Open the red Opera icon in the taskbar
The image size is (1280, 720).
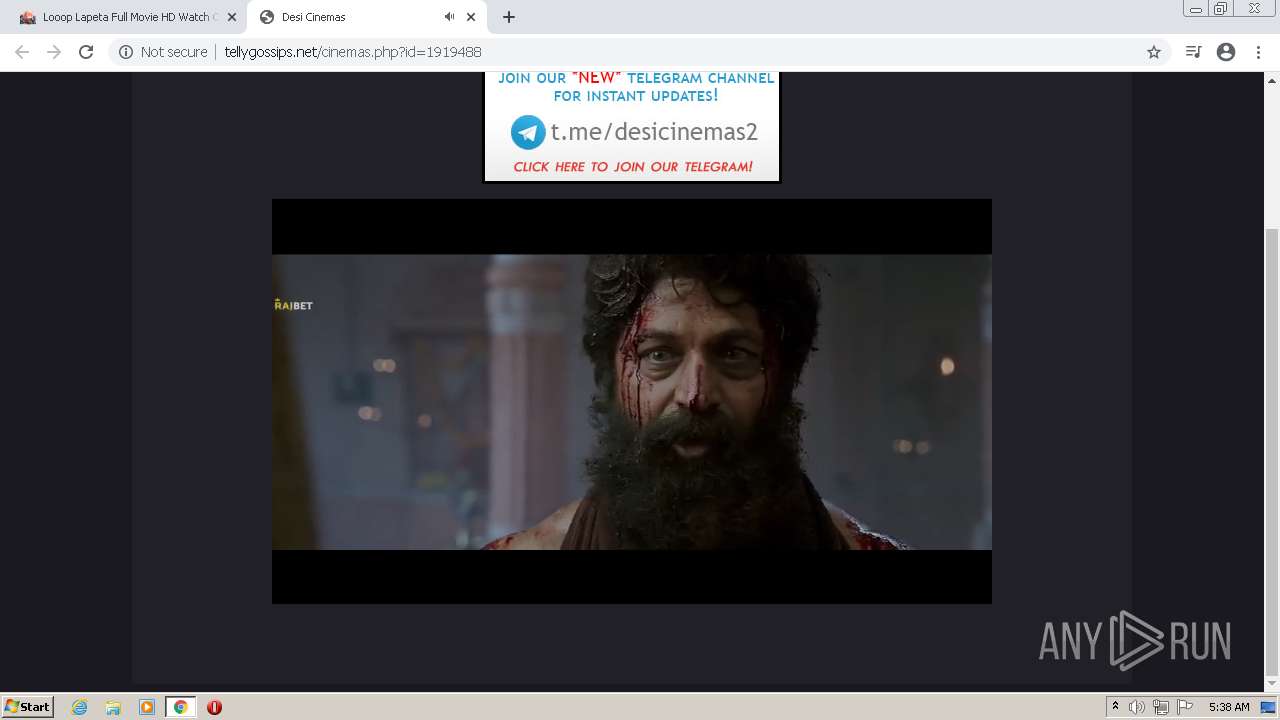[x=214, y=707]
